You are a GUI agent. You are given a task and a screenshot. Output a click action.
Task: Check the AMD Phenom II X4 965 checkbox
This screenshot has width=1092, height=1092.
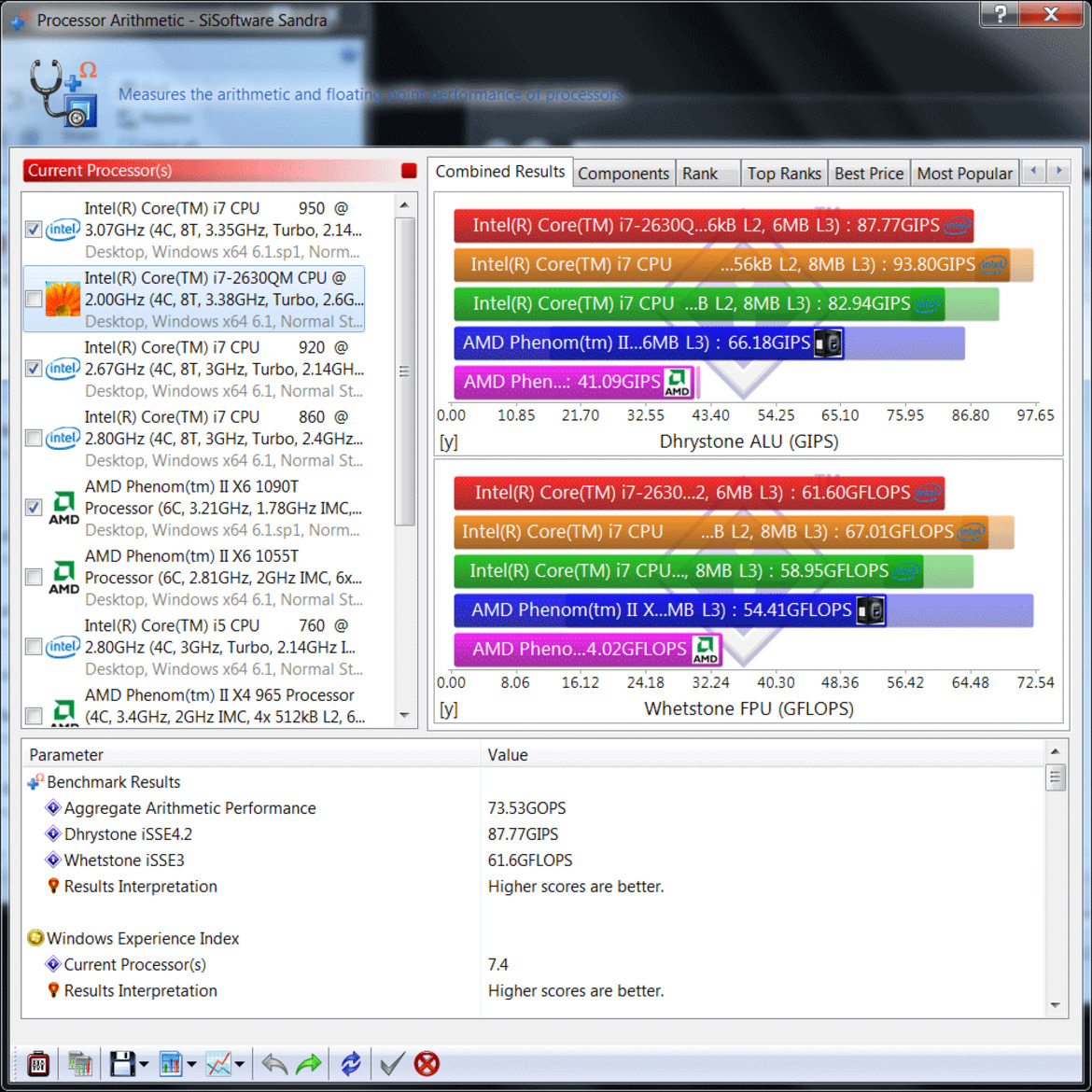pos(34,715)
